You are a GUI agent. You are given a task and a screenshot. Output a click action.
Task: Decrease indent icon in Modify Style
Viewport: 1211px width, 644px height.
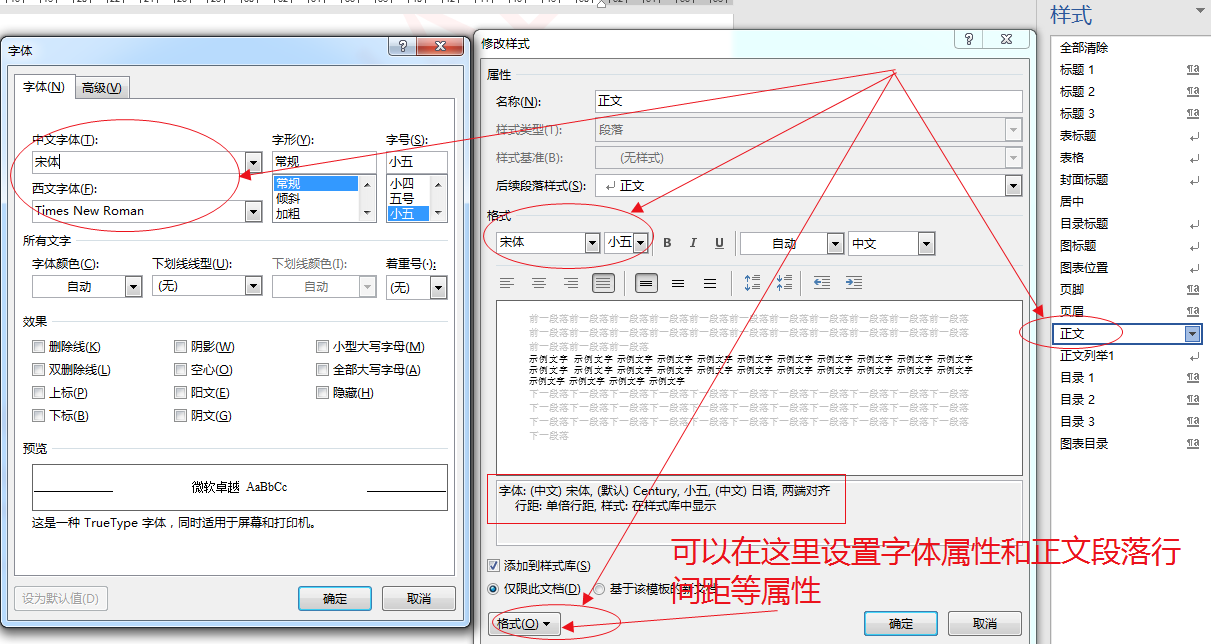(x=821, y=283)
